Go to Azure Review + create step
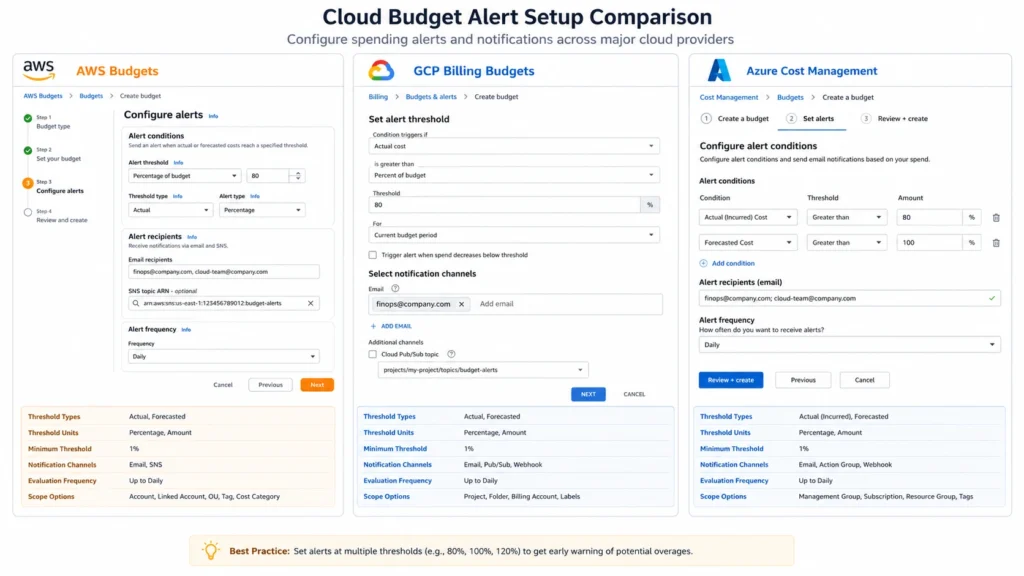The width and height of the screenshot is (1024, 576). (x=895, y=119)
